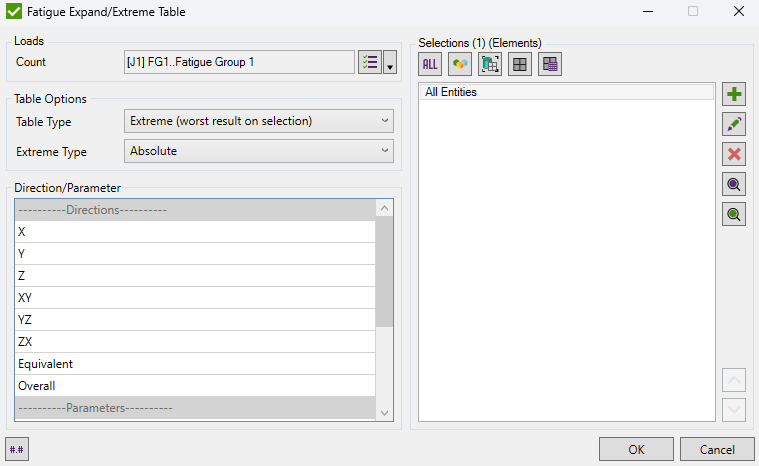Screen dimensions: 759x466
Task: Open the Extreme Type dropdown
Action: pyautogui.click(x=260, y=152)
